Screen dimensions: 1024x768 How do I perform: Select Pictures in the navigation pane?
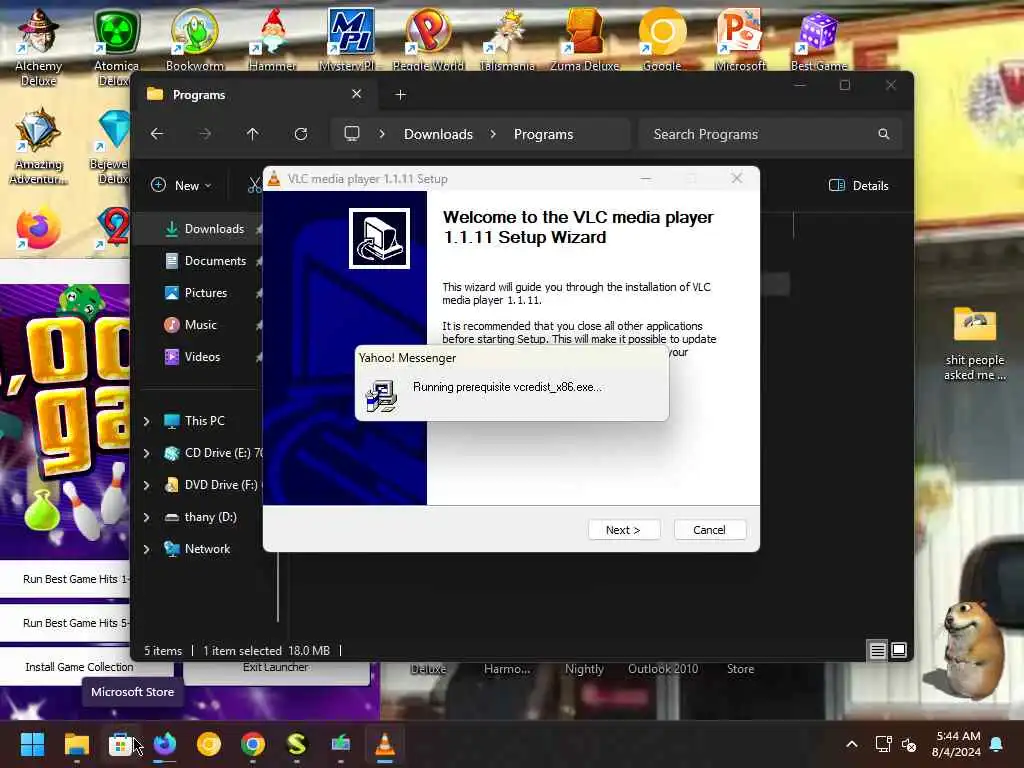[x=206, y=293]
